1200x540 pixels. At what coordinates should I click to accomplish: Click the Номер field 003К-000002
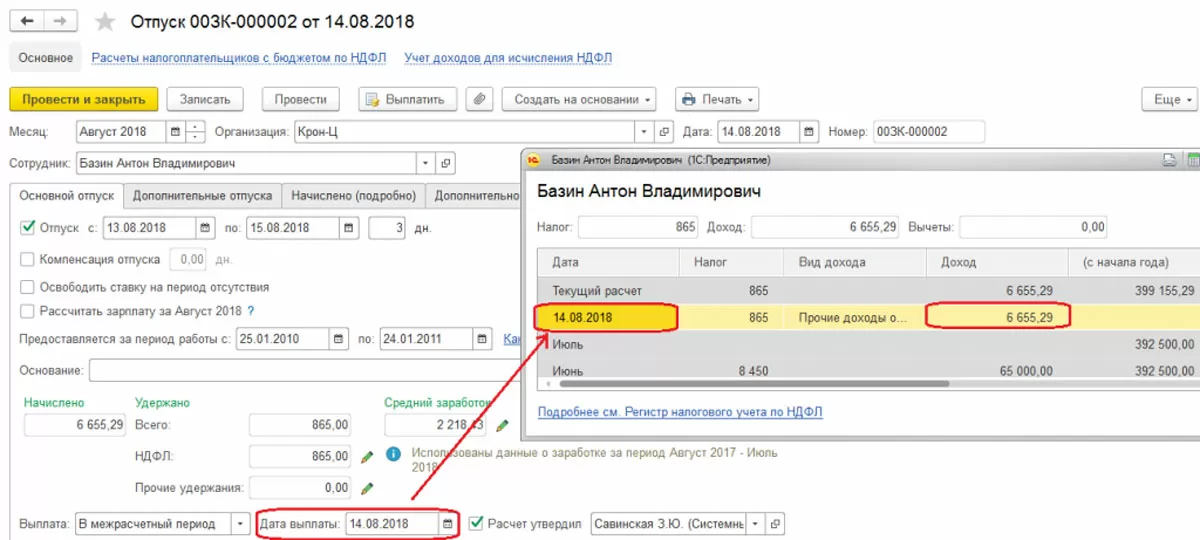click(928, 131)
